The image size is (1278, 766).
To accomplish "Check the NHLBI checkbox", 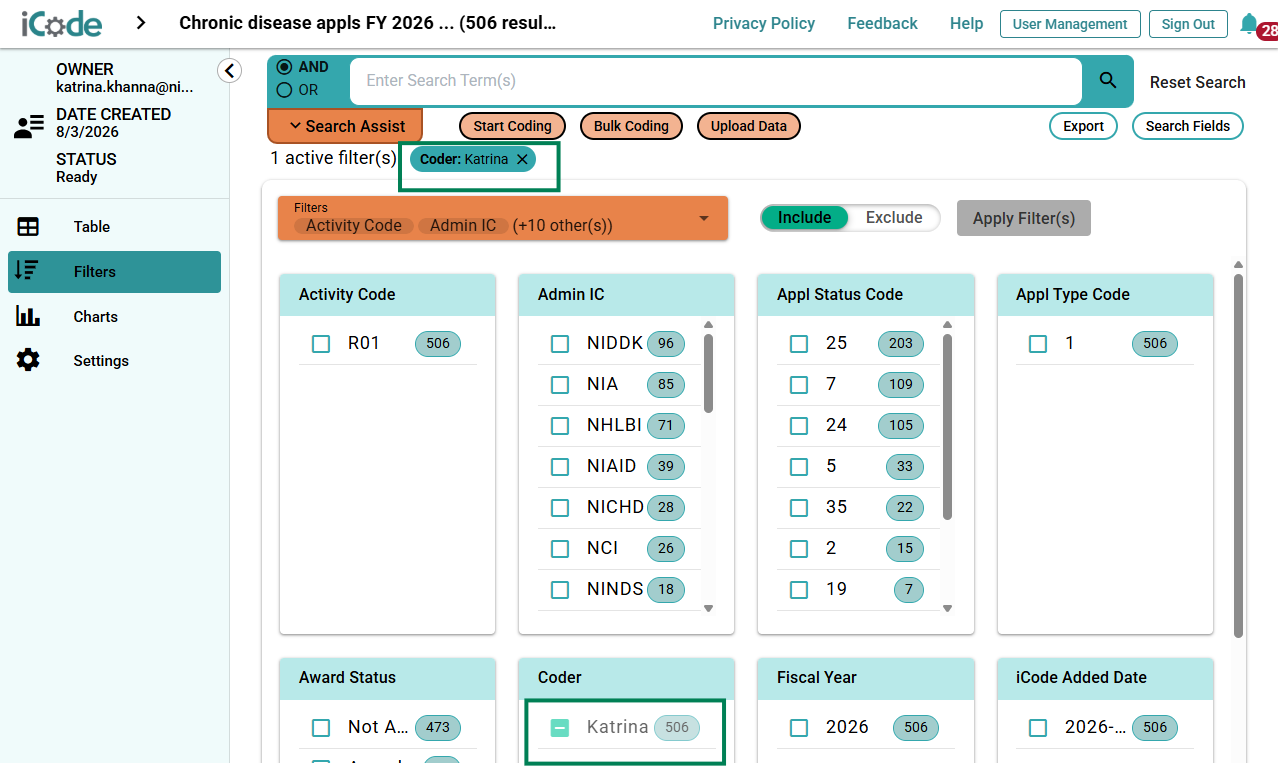I will click(x=560, y=426).
